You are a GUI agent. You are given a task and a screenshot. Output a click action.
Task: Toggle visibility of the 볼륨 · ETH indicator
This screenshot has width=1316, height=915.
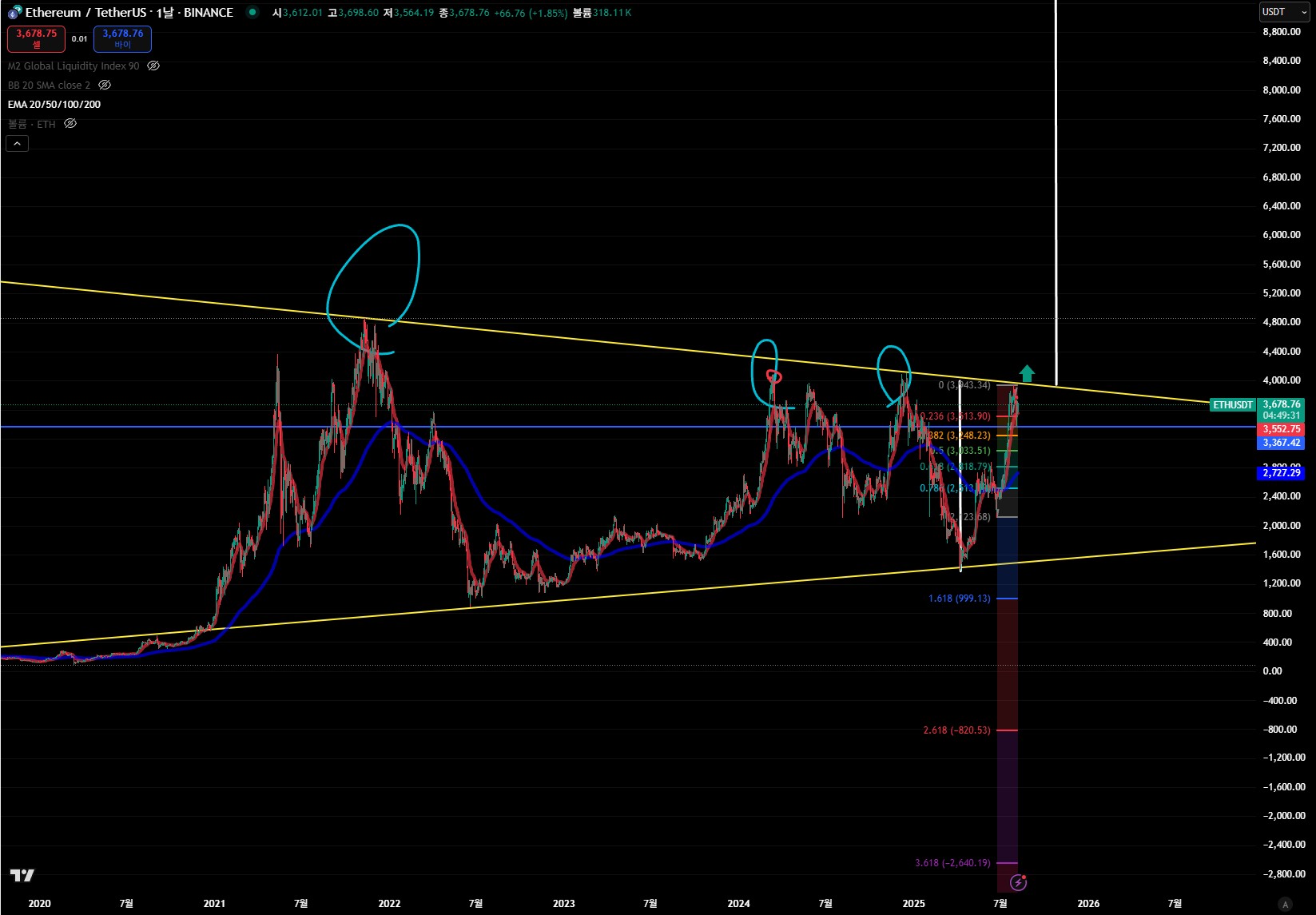coord(70,123)
